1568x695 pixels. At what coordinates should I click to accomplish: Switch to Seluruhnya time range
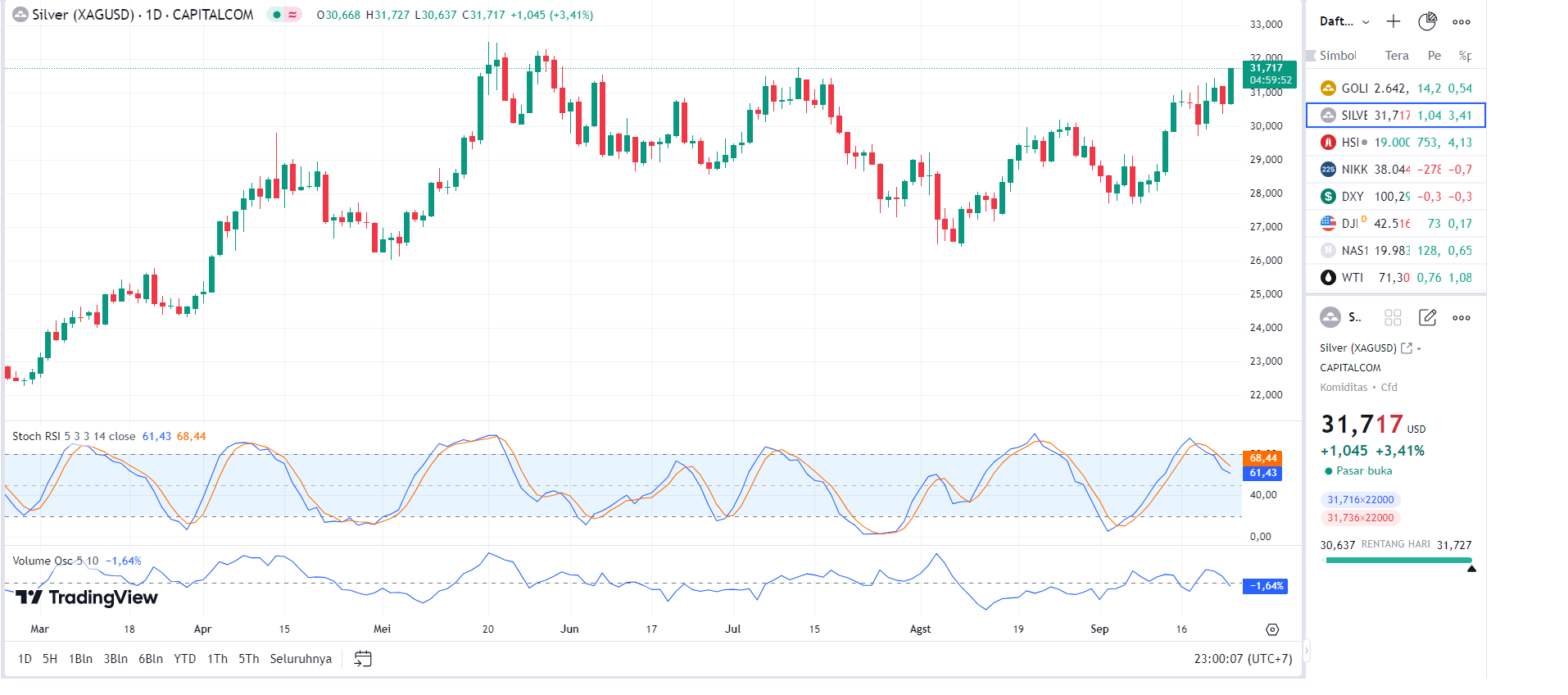click(x=301, y=659)
